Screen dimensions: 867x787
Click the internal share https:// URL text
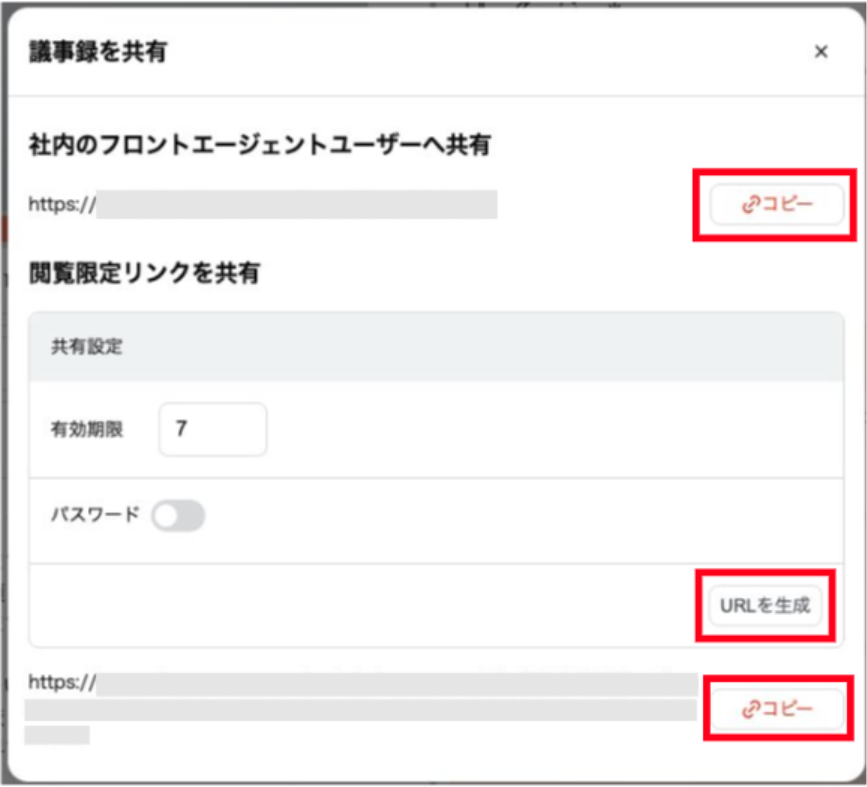click(62, 204)
